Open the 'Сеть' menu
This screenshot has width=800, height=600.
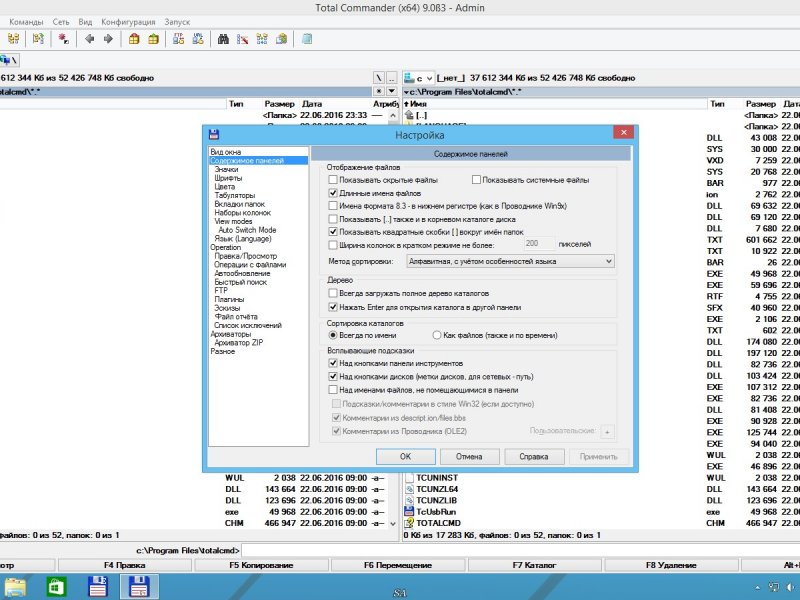(x=61, y=22)
